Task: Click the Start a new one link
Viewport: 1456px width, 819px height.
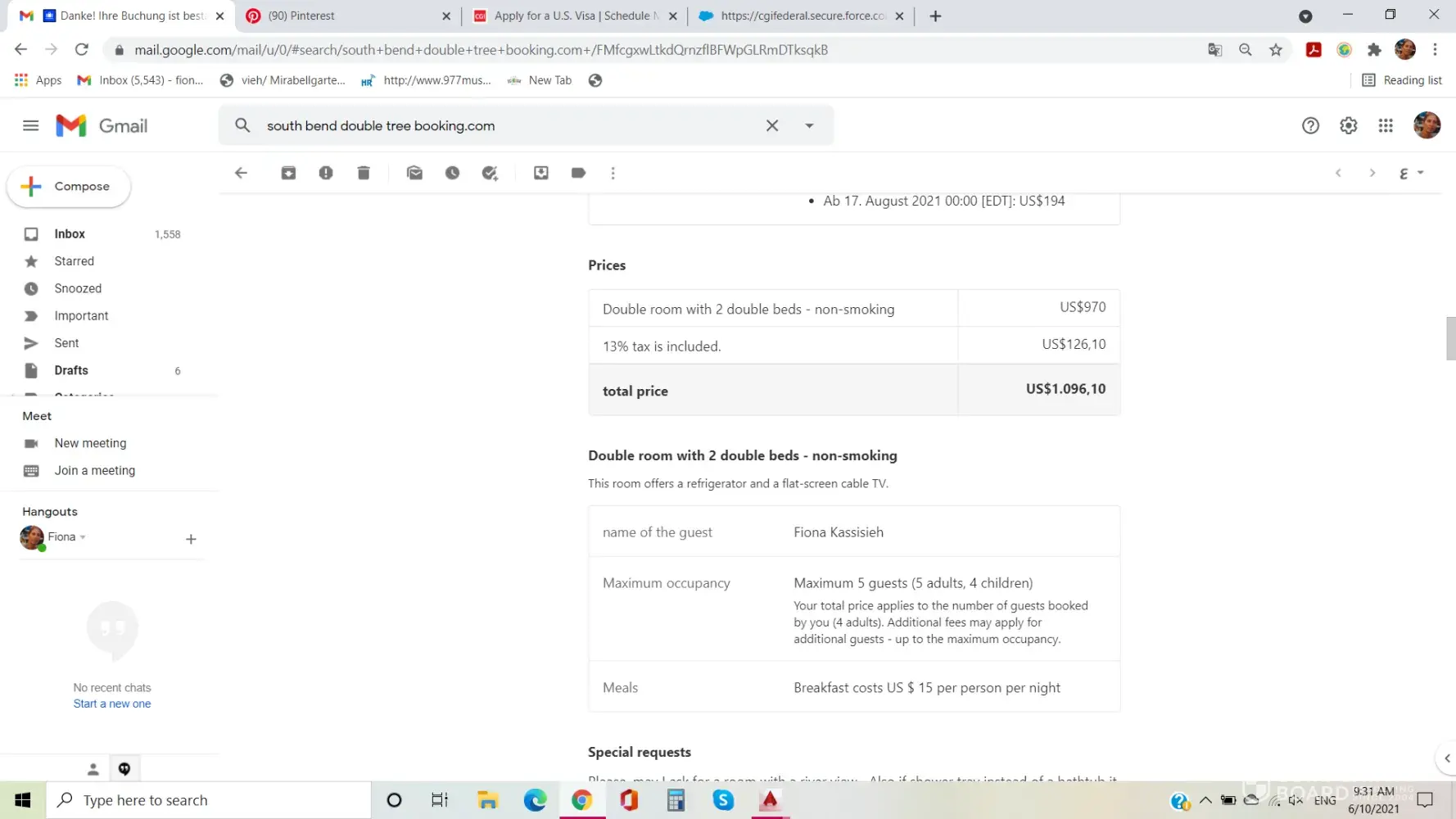Action: [112, 704]
